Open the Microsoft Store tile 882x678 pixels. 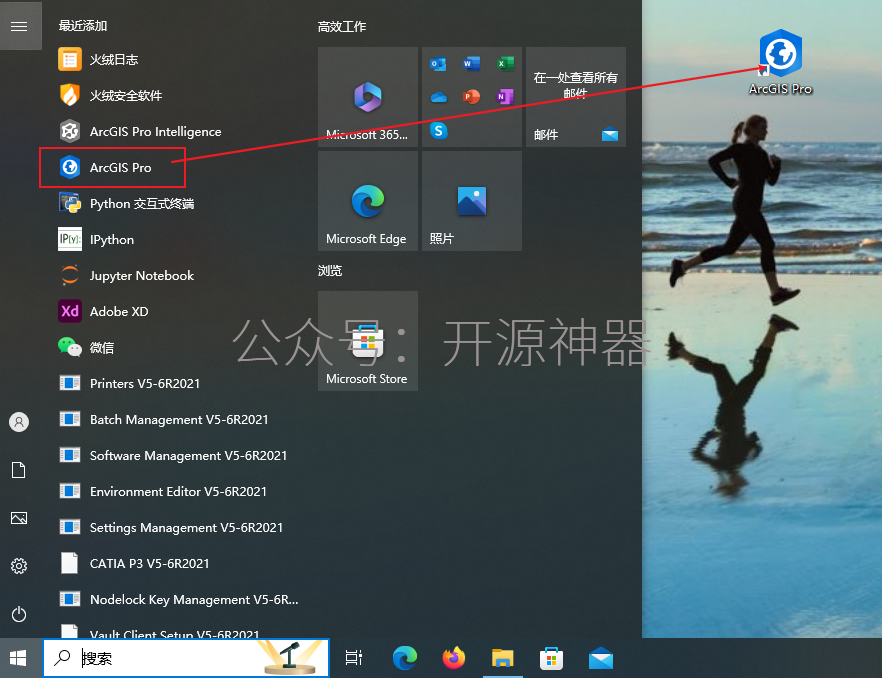coord(368,341)
